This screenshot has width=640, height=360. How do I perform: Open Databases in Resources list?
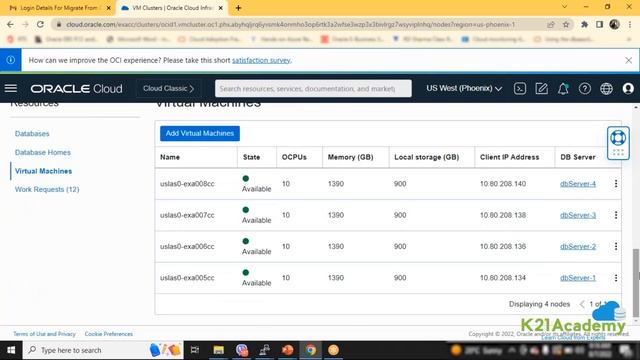(32, 133)
